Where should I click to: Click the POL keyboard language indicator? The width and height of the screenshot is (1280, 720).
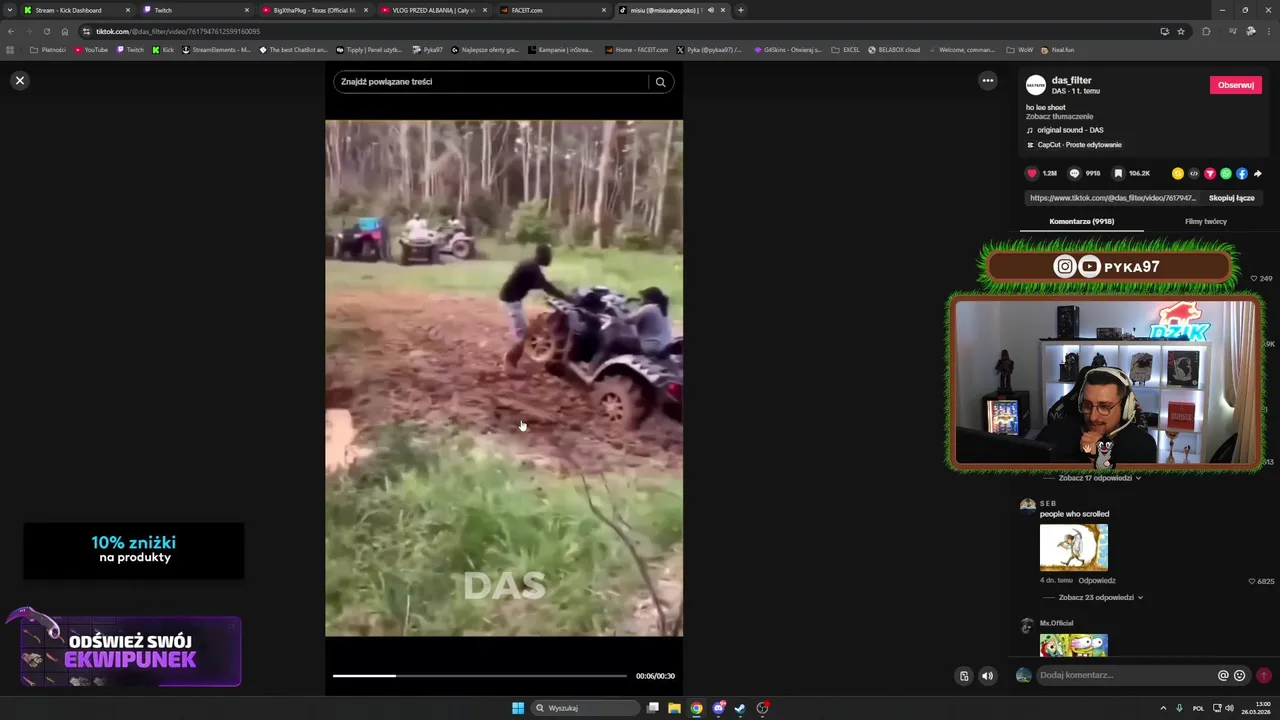pos(1198,708)
